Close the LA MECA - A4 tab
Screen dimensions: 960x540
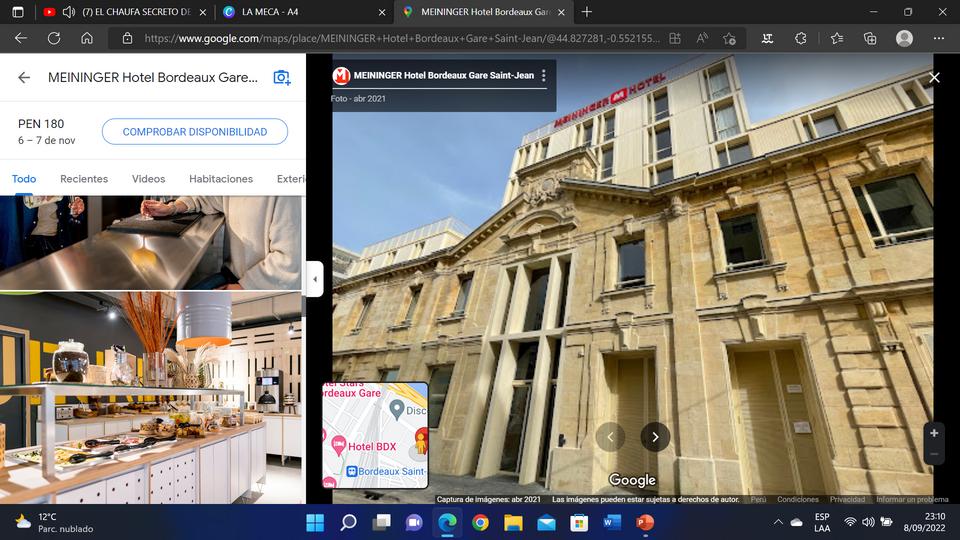click(x=382, y=12)
